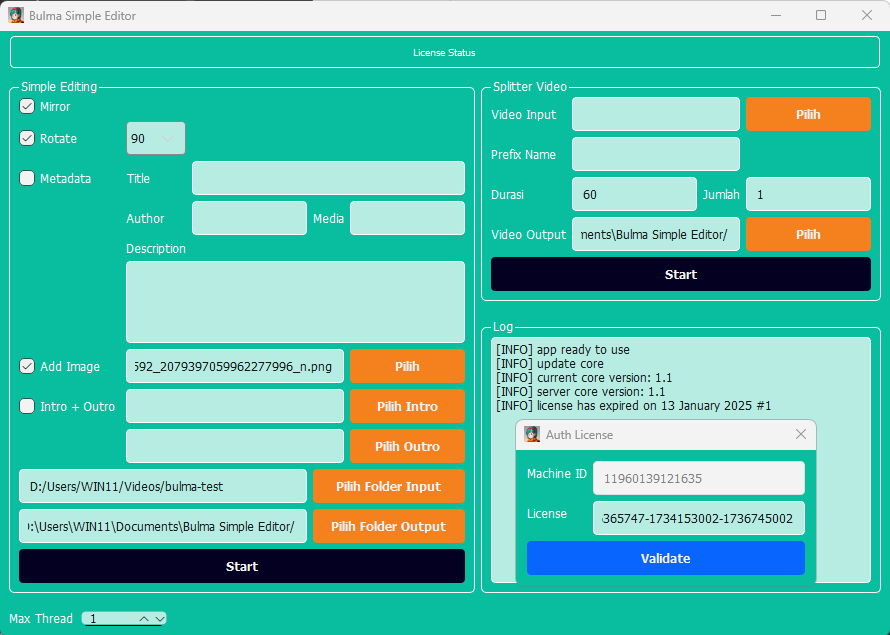
Task: Click the Pilih Intro button
Action: point(407,406)
